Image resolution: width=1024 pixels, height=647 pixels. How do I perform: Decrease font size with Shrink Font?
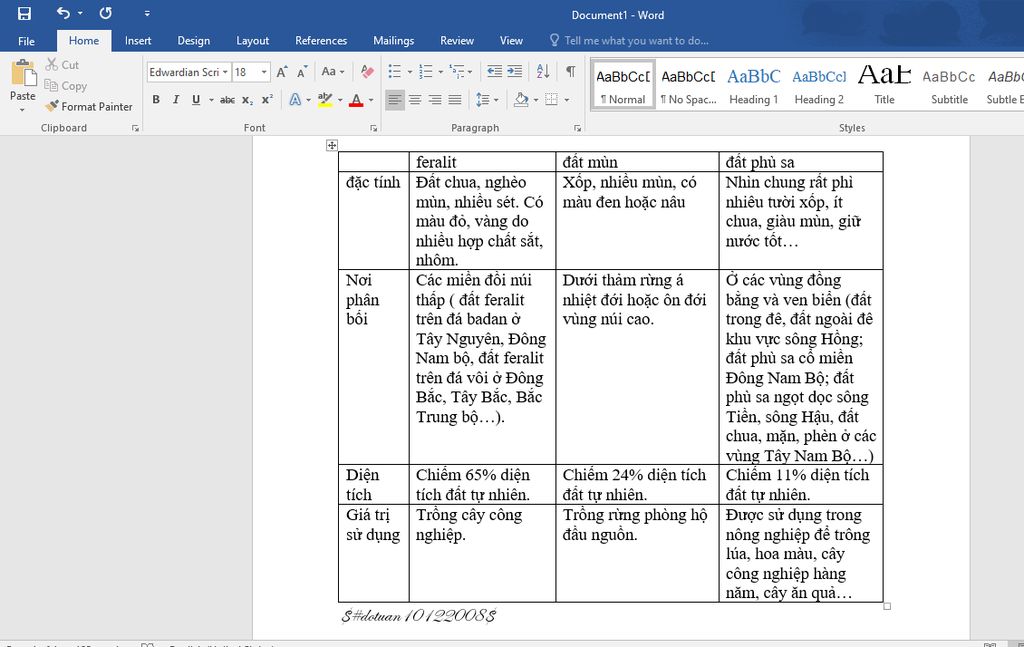302,72
